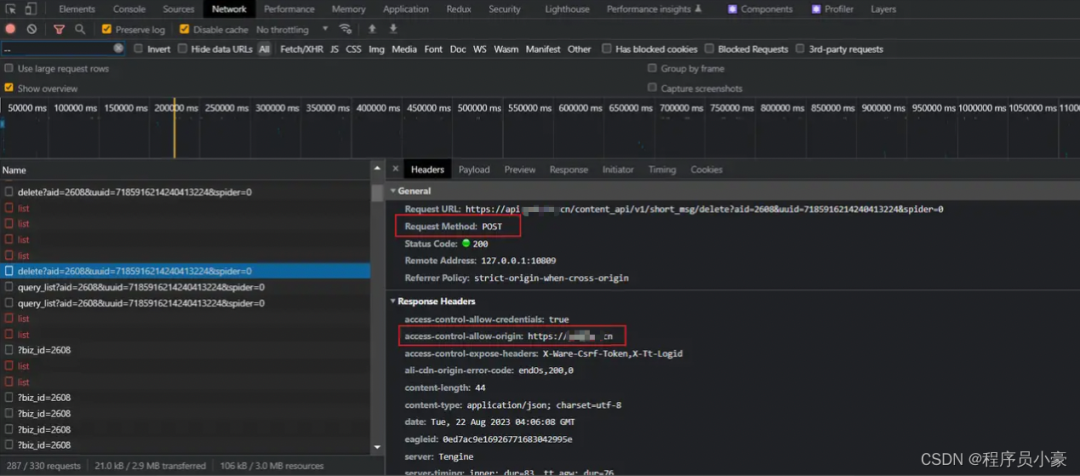1080x476 pixels.
Task: Click the '287 / 330 requests' status text
Action: point(43,466)
